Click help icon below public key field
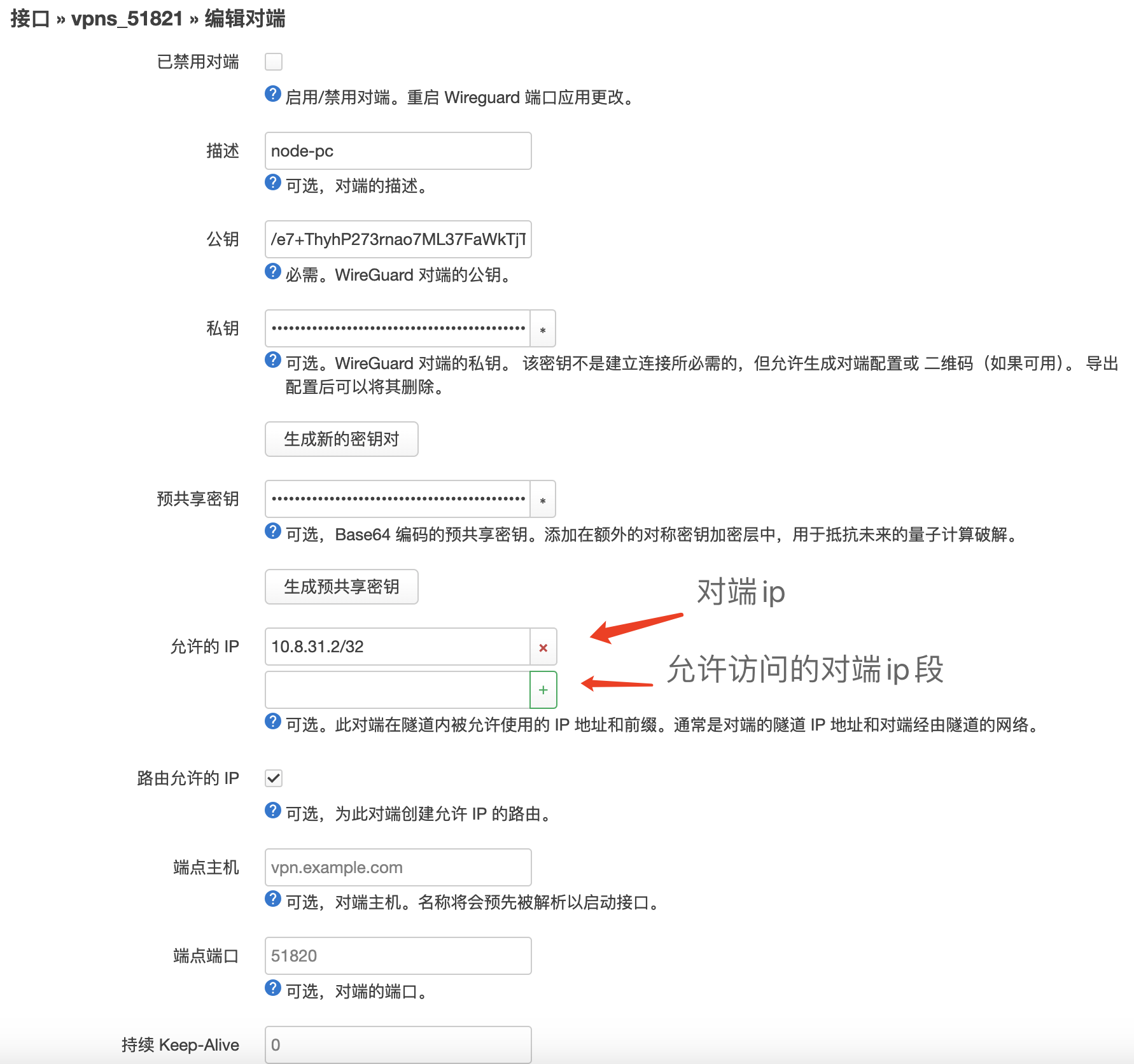This screenshot has height=1064, width=1134. pyautogui.click(x=272, y=272)
